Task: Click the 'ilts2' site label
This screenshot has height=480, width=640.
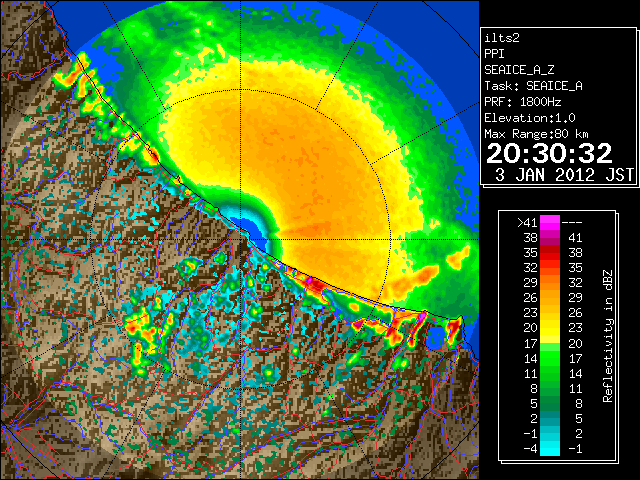Action: coord(502,38)
